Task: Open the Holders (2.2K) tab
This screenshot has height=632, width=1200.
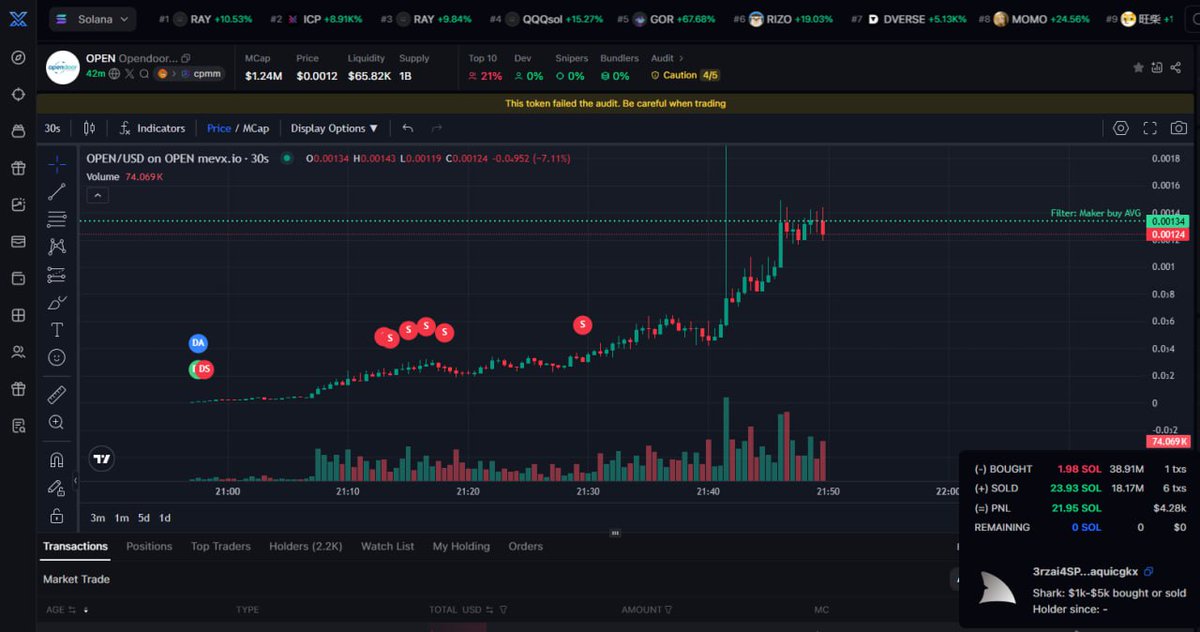Action: 305,546
